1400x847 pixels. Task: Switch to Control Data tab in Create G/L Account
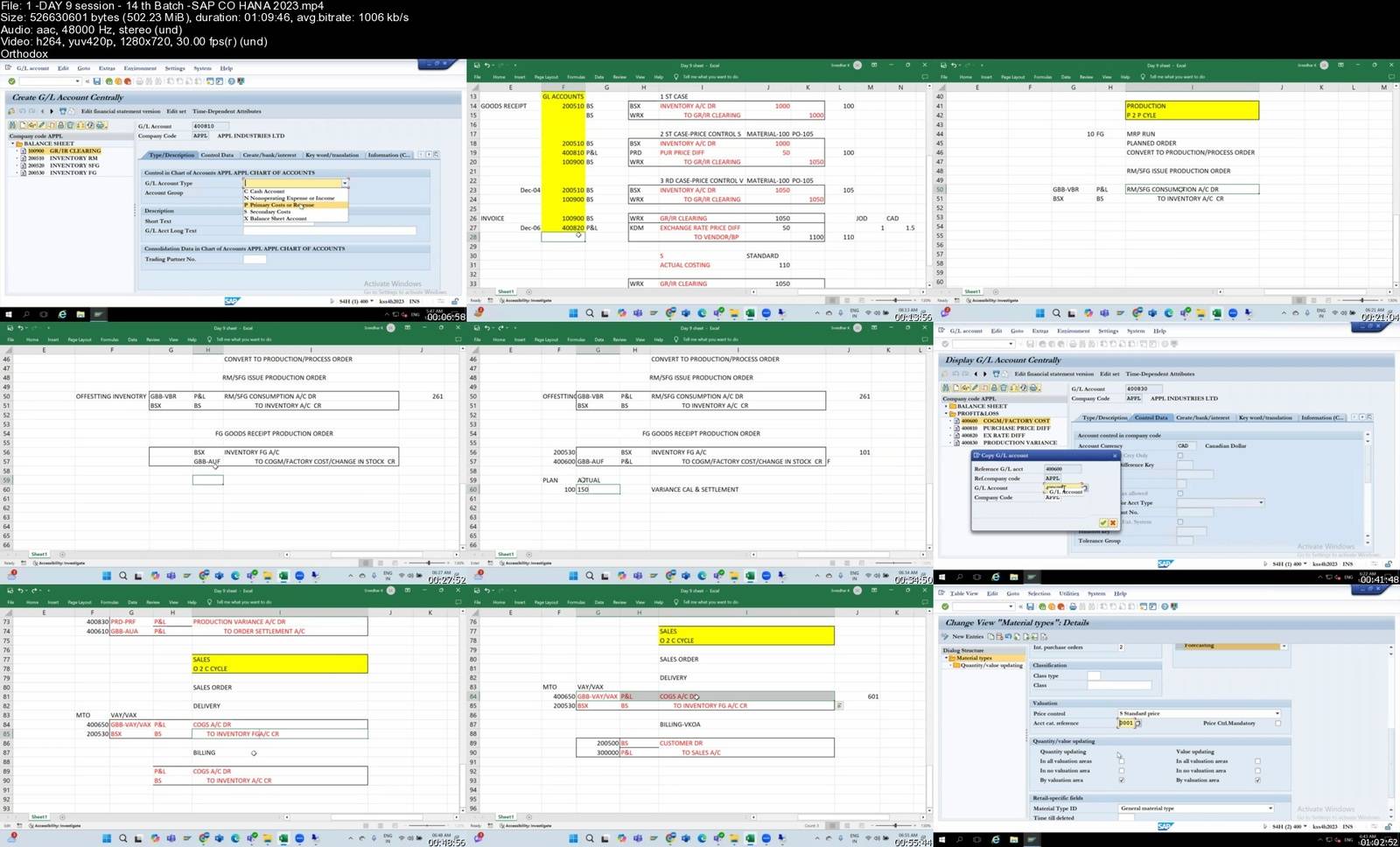tap(217, 155)
